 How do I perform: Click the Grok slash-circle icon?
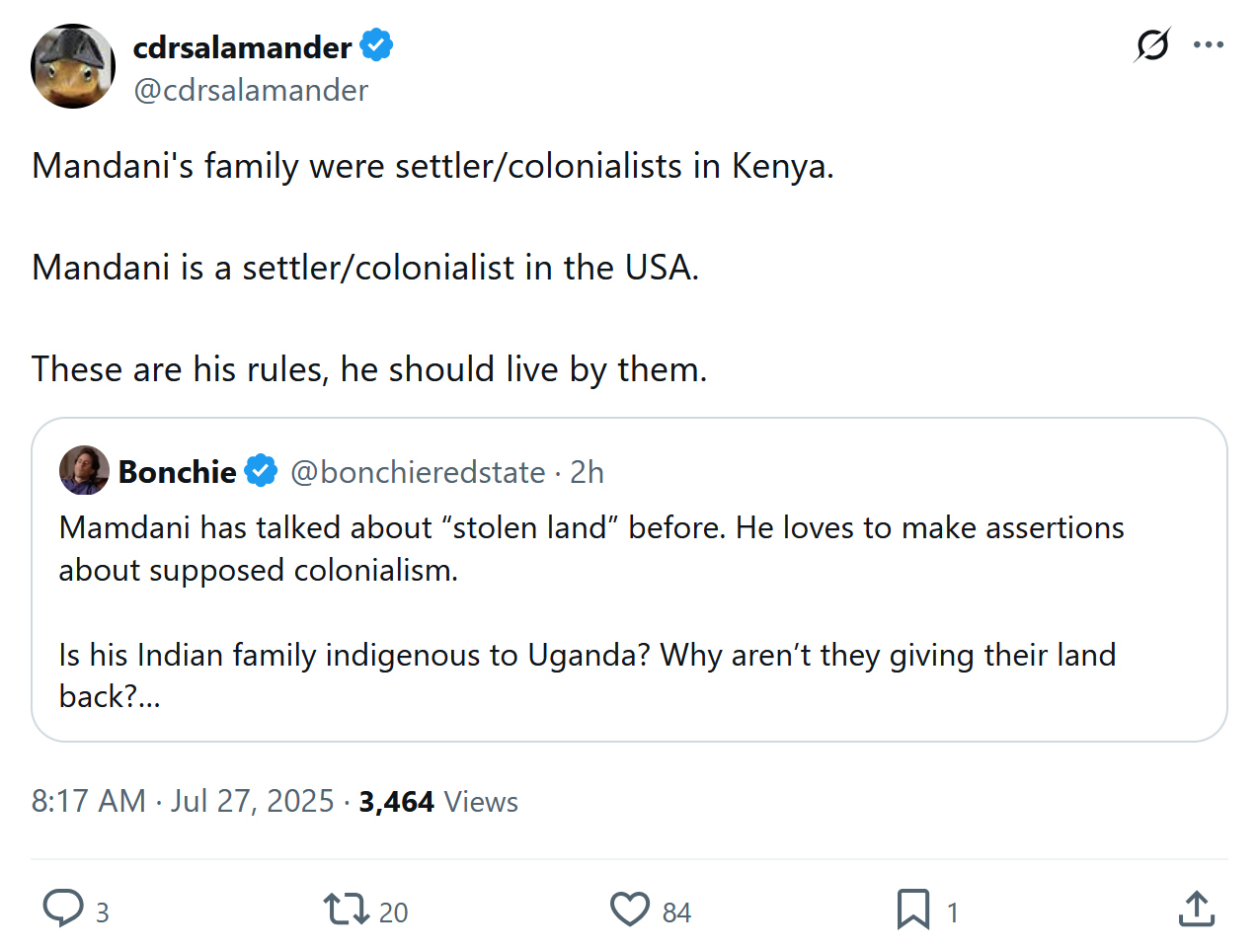pyautogui.click(x=1152, y=44)
